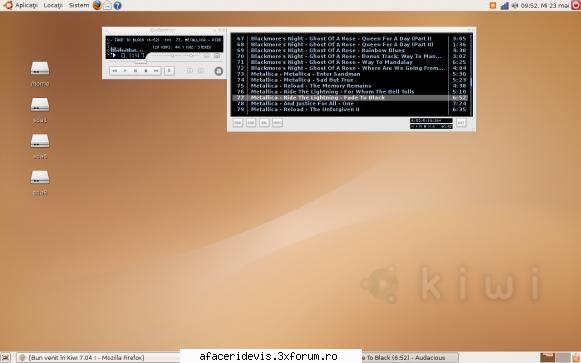
Task: Click the Eject button in Audacious
Action: click(169, 71)
